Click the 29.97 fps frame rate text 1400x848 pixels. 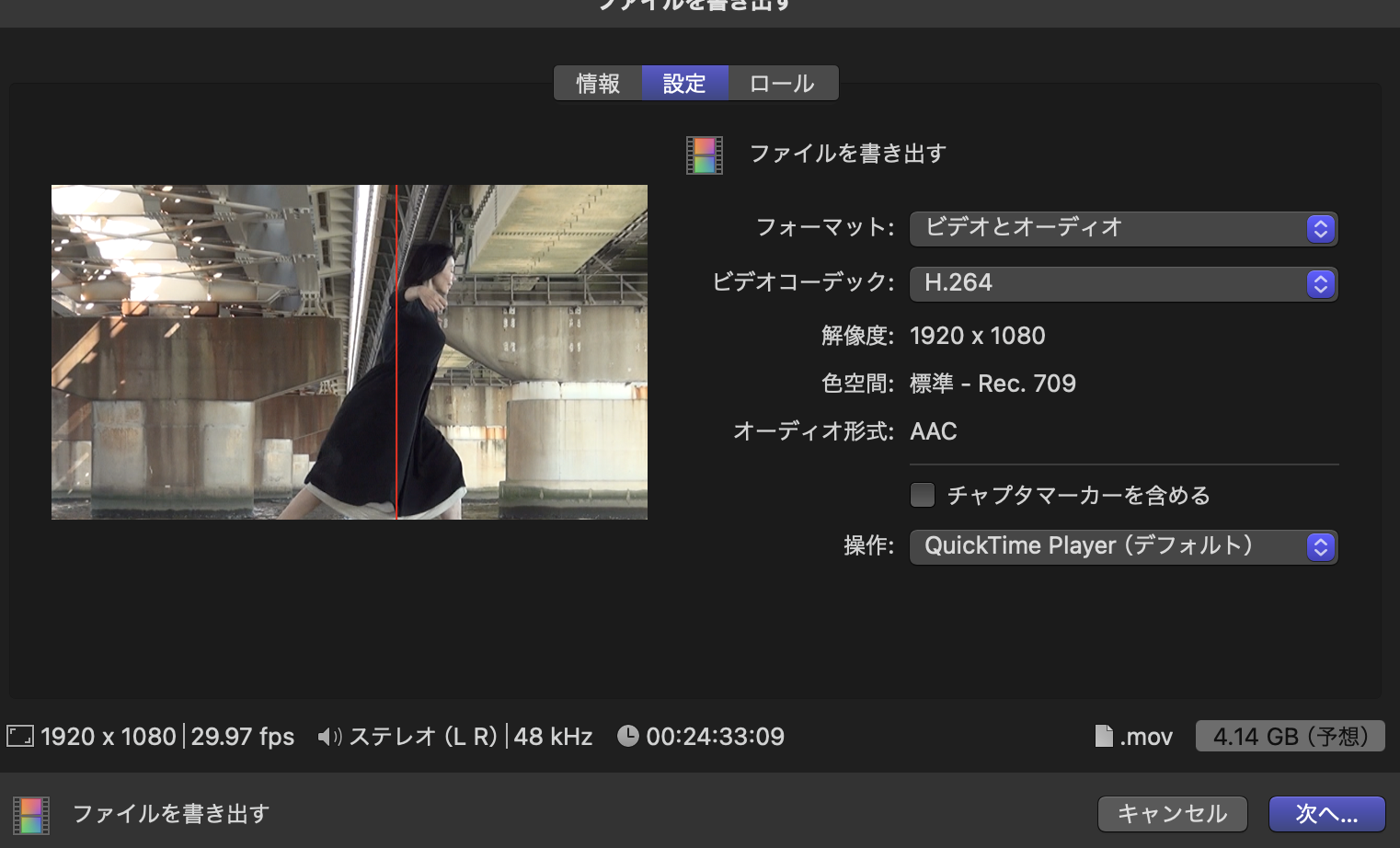pyautogui.click(x=243, y=737)
